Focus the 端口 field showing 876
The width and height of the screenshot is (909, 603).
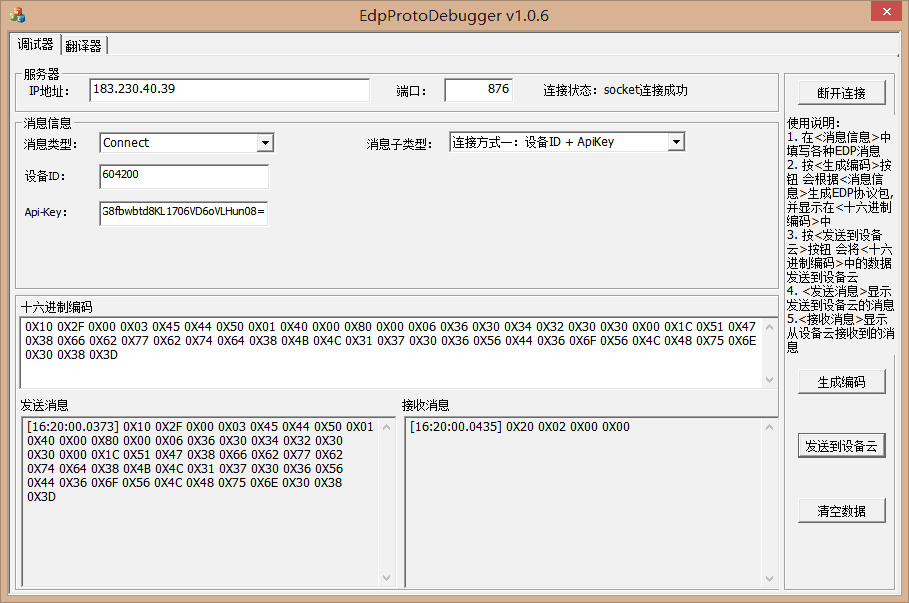click(478, 90)
